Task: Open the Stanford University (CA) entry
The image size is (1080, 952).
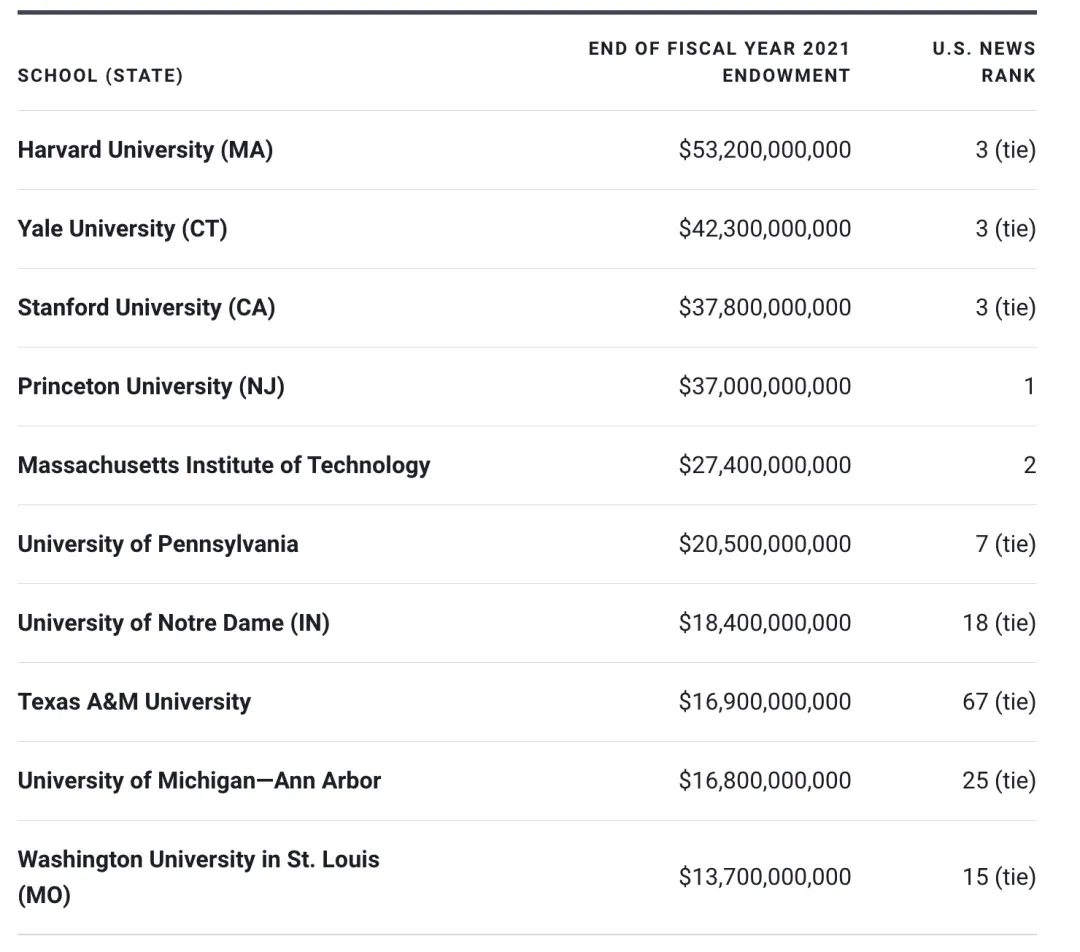Action: click(146, 308)
